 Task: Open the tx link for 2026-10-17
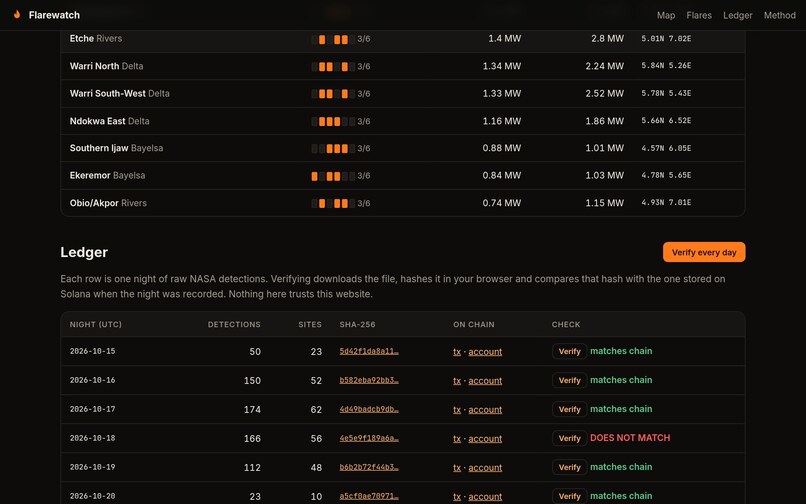[457, 410]
